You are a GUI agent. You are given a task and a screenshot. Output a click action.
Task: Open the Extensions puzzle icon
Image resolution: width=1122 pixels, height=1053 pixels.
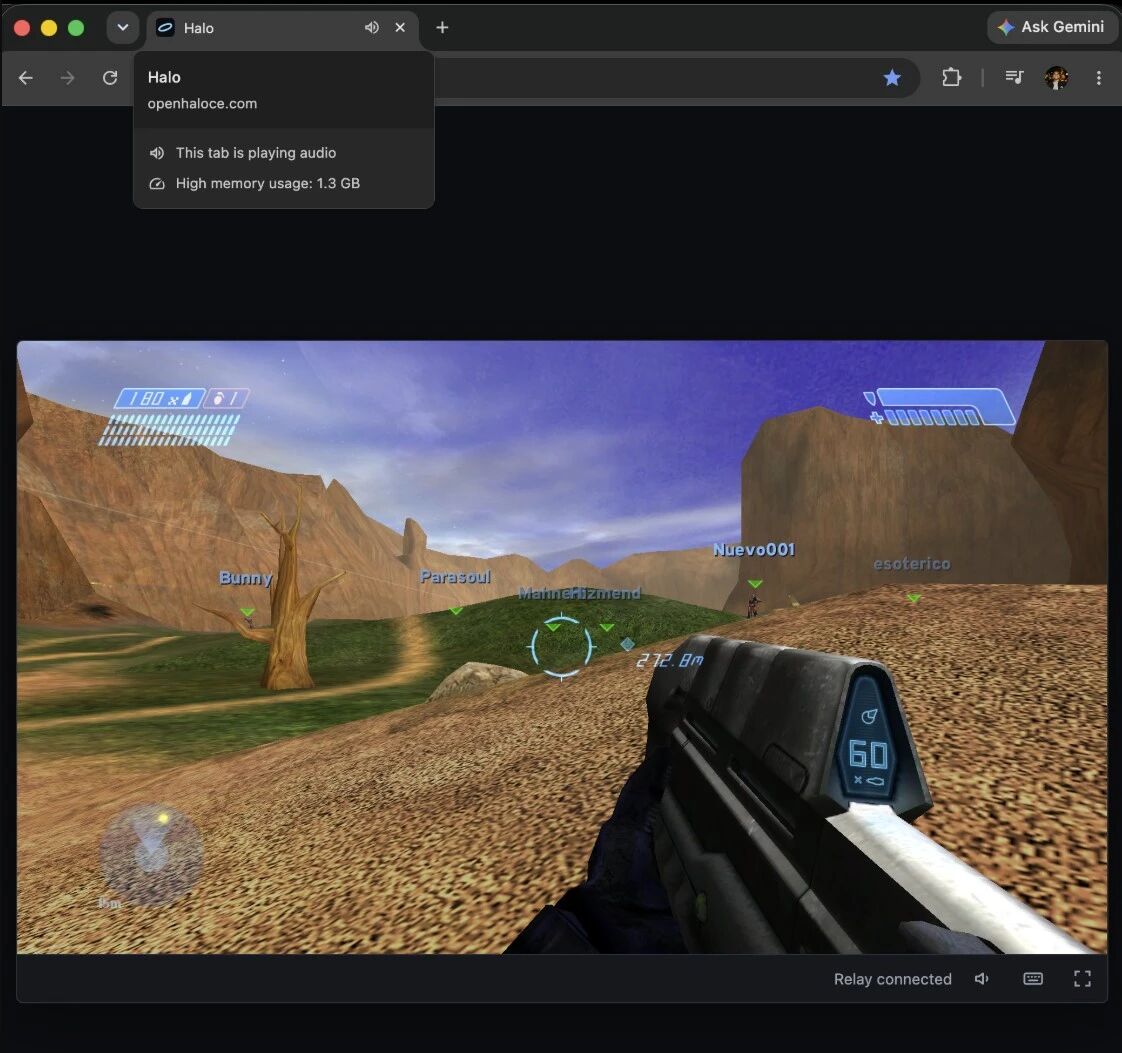[952, 77]
